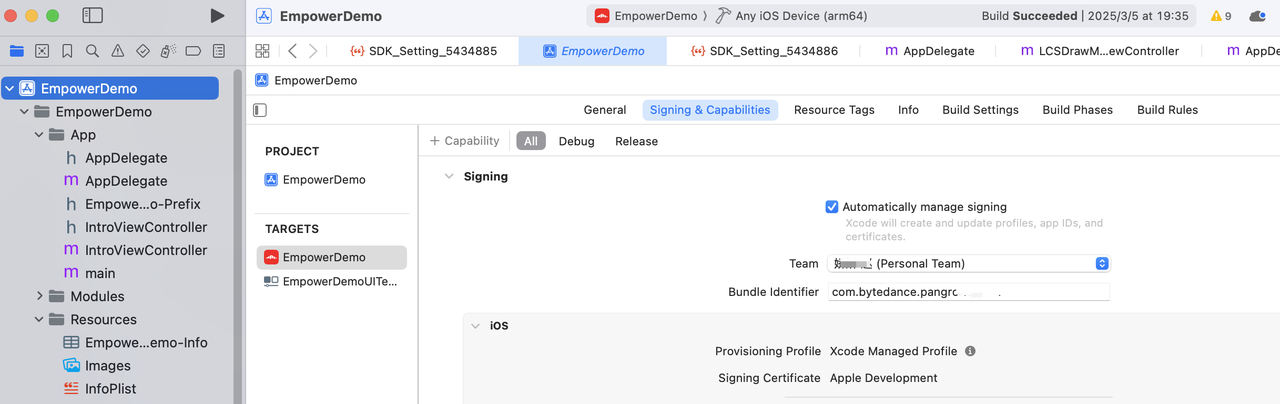Open the Test navigator diamond icon
This screenshot has width=1280, height=404.
[x=143, y=51]
